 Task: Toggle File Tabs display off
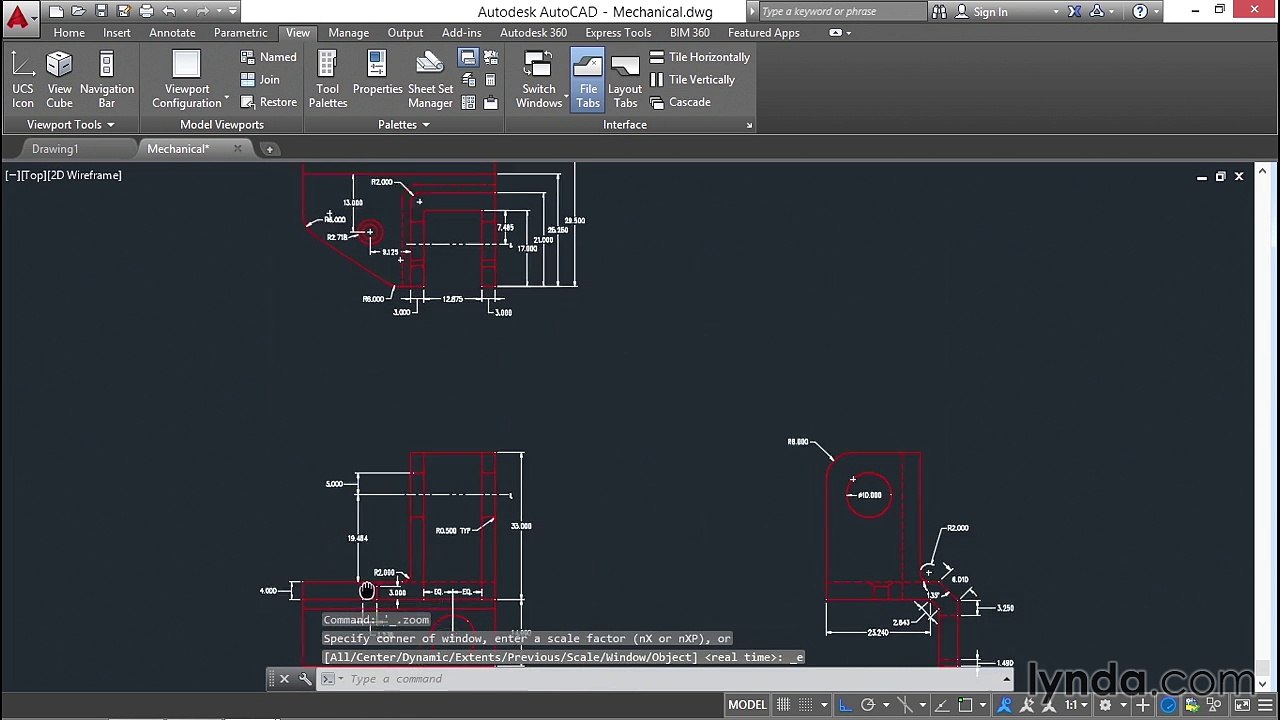pyautogui.click(x=588, y=80)
